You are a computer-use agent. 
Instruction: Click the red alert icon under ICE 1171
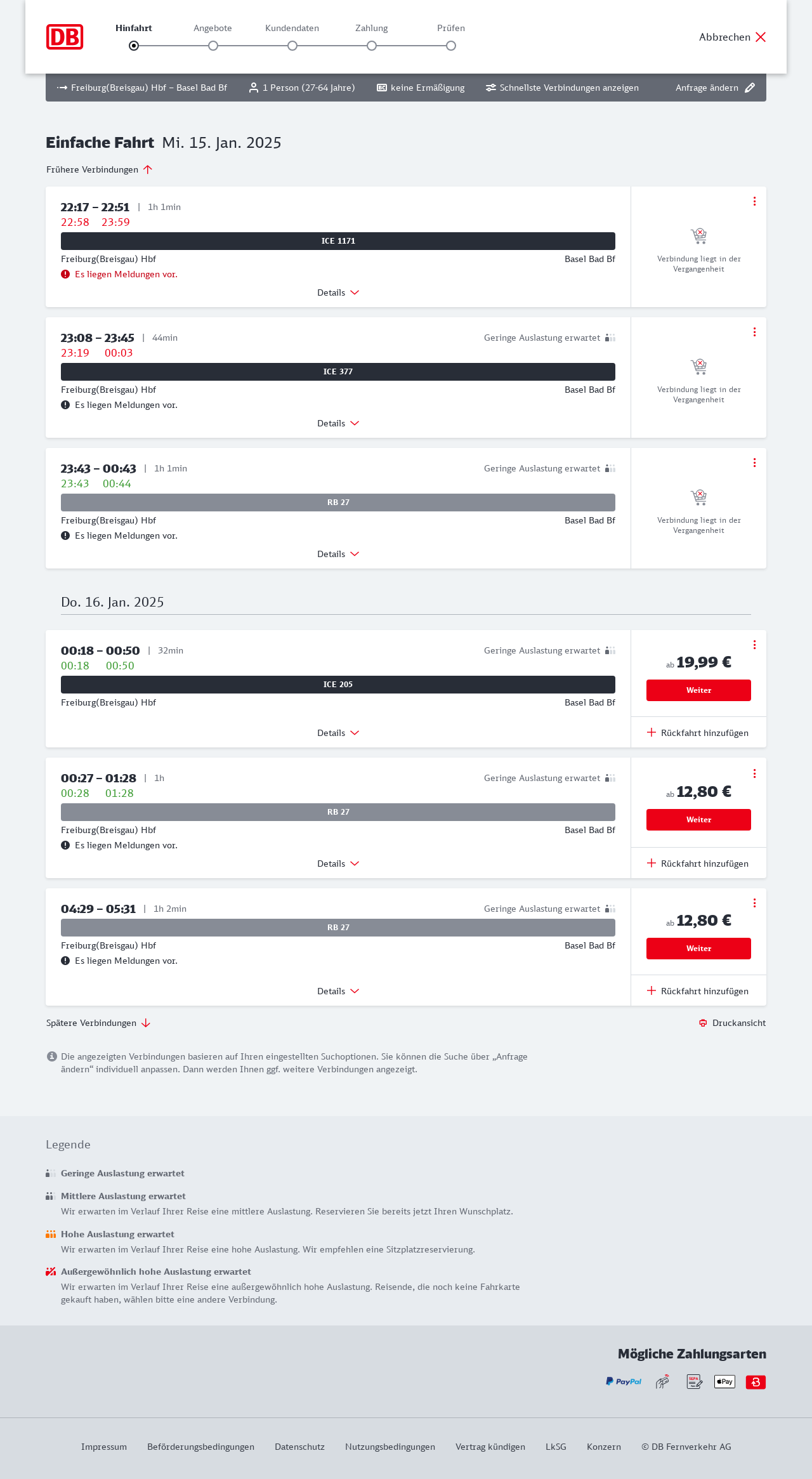[65, 274]
